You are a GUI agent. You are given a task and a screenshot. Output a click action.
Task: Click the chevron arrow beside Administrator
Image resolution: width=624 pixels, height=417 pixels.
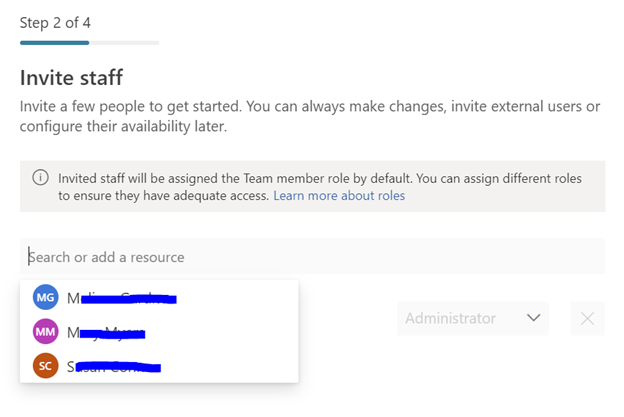tap(533, 318)
